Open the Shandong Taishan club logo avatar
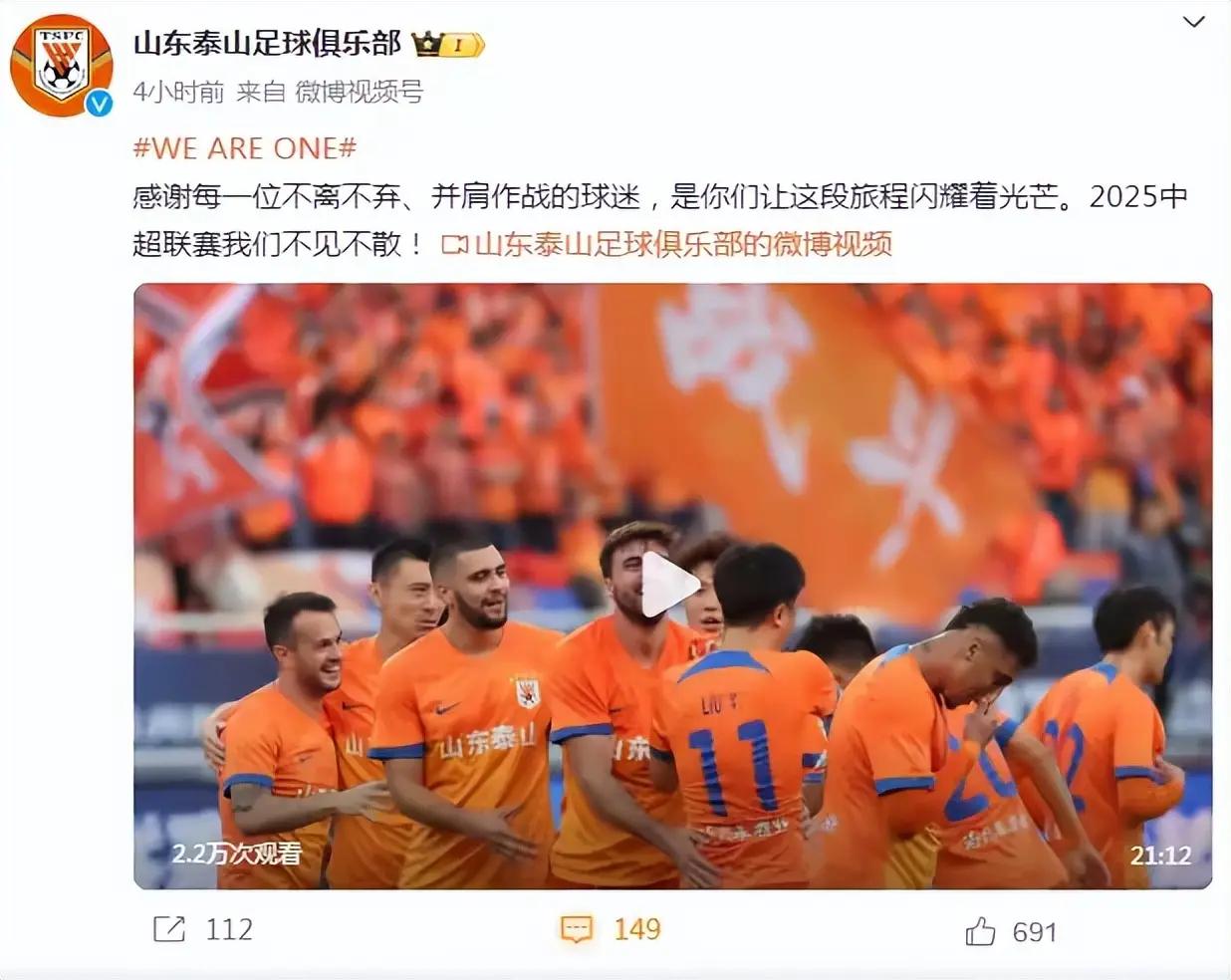 [62, 65]
